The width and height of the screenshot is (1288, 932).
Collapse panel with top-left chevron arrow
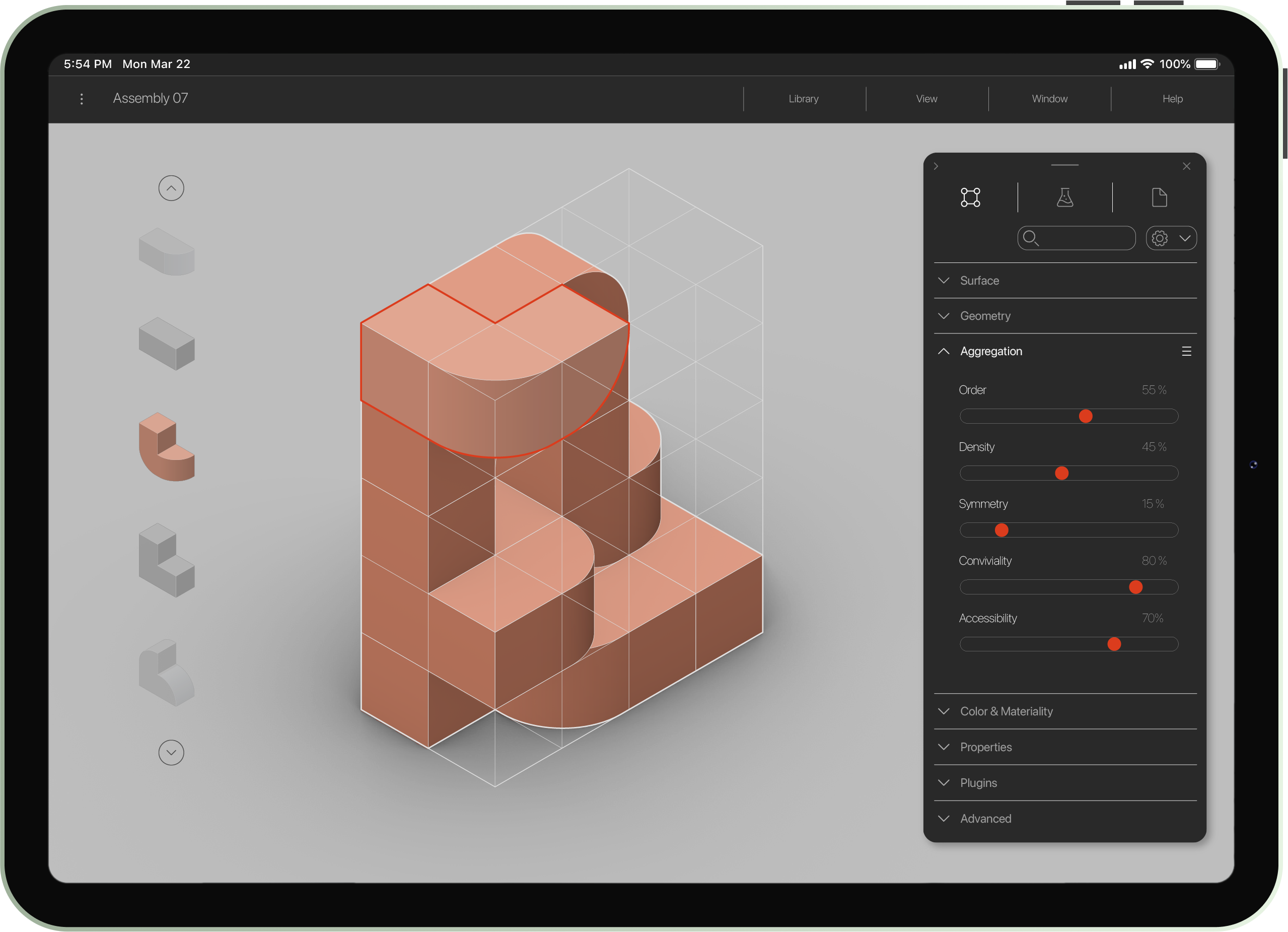936,166
